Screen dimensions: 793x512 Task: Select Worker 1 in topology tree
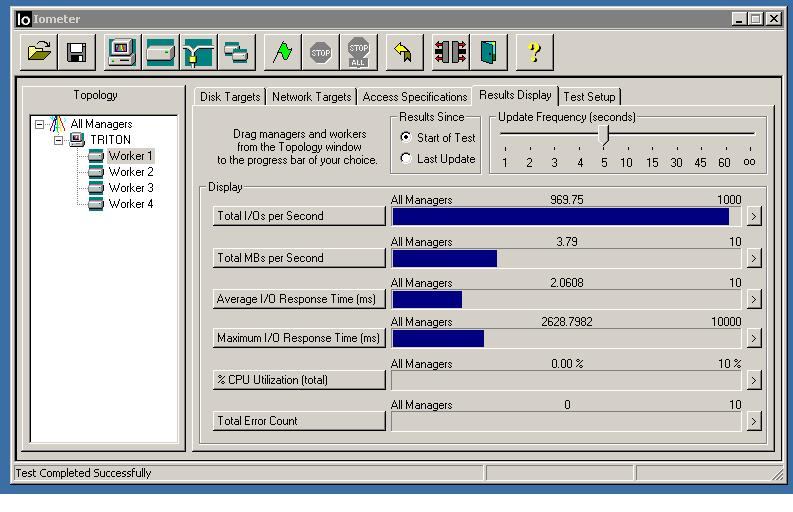coord(130,156)
